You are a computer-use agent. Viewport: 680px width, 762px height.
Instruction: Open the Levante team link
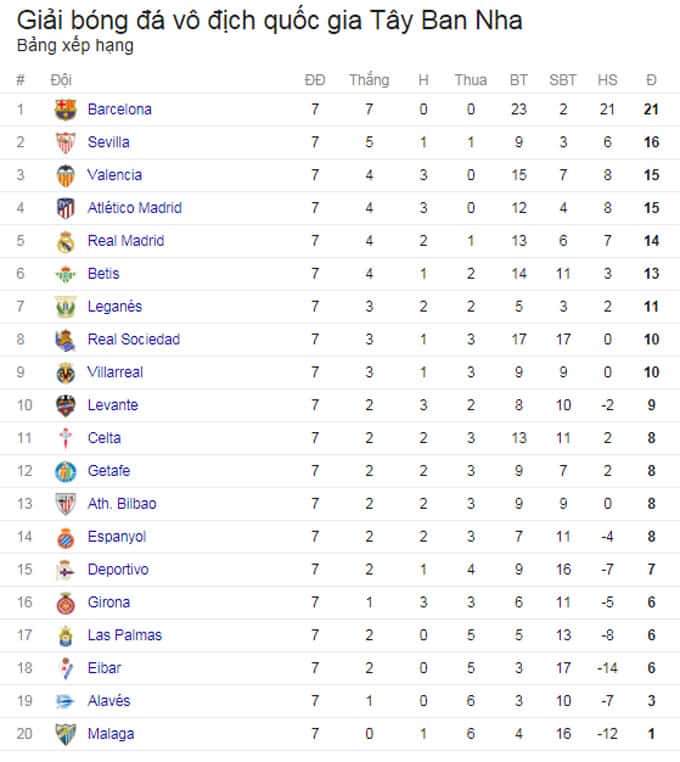113,405
